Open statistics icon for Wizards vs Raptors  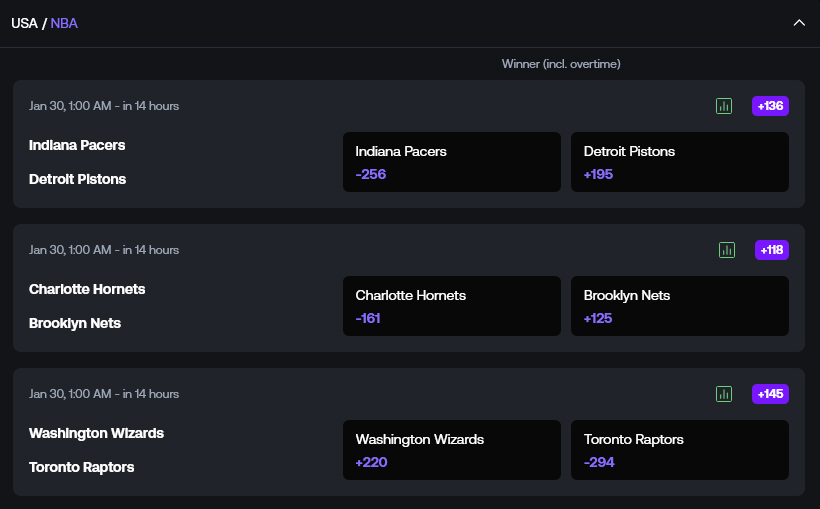coord(724,394)
